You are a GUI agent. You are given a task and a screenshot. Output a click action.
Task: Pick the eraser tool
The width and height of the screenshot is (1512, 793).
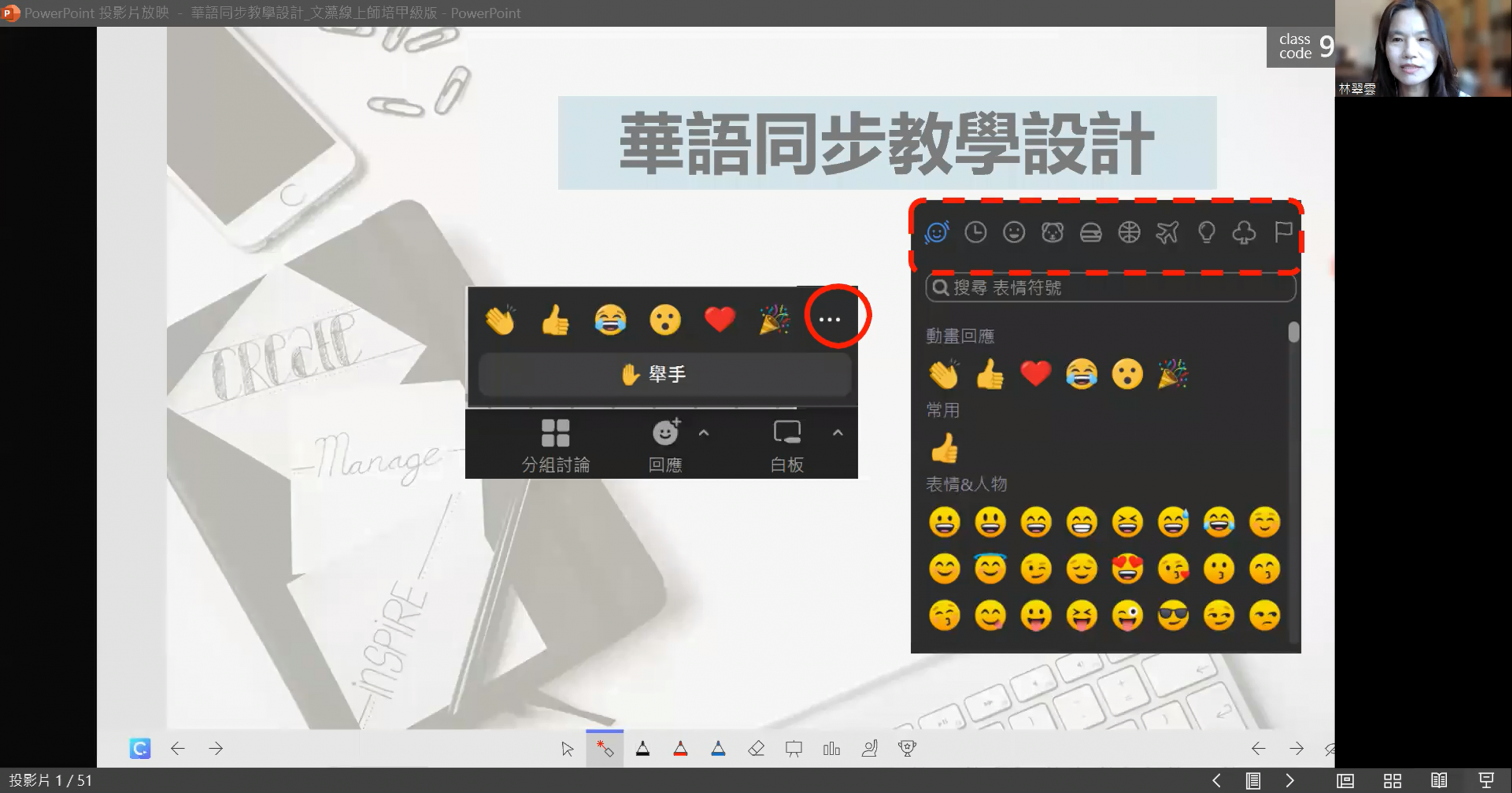click(756, 749)
